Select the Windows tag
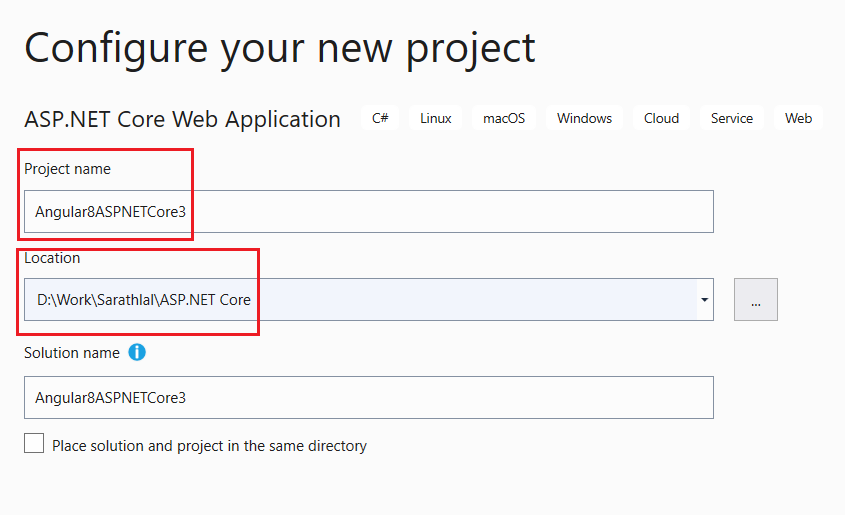This screenshot has width=845, height=515. [x=584, y=118]
